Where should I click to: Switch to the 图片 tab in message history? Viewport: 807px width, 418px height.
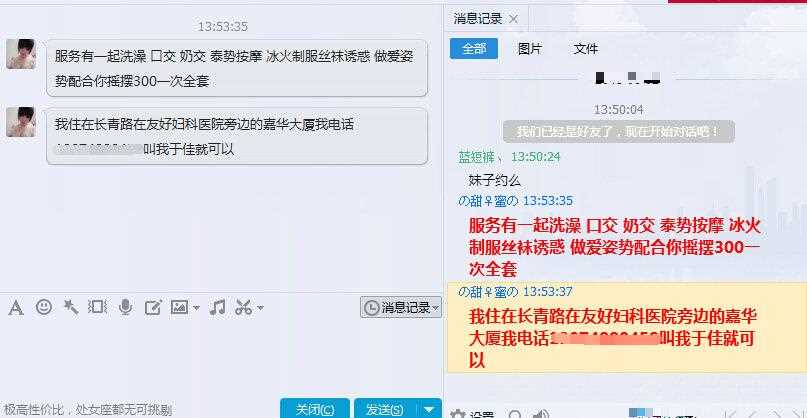pyautogui.click(x=530, y=49)
